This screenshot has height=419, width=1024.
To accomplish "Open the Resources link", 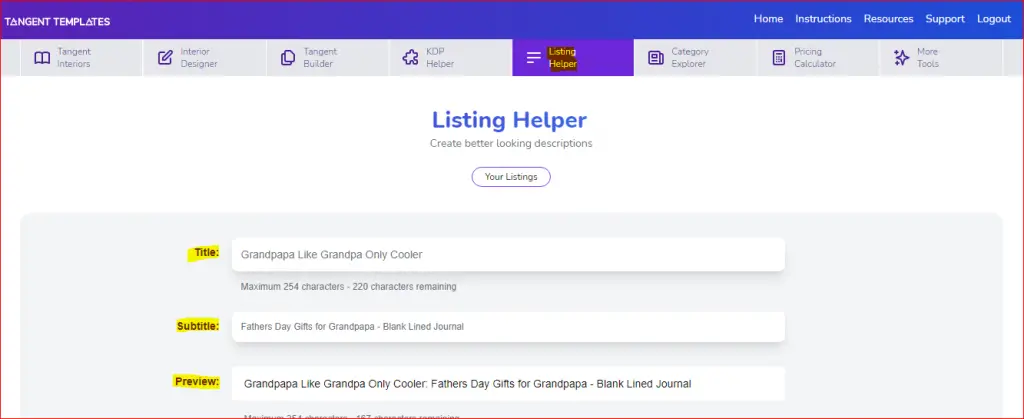I will pos(889,19).
